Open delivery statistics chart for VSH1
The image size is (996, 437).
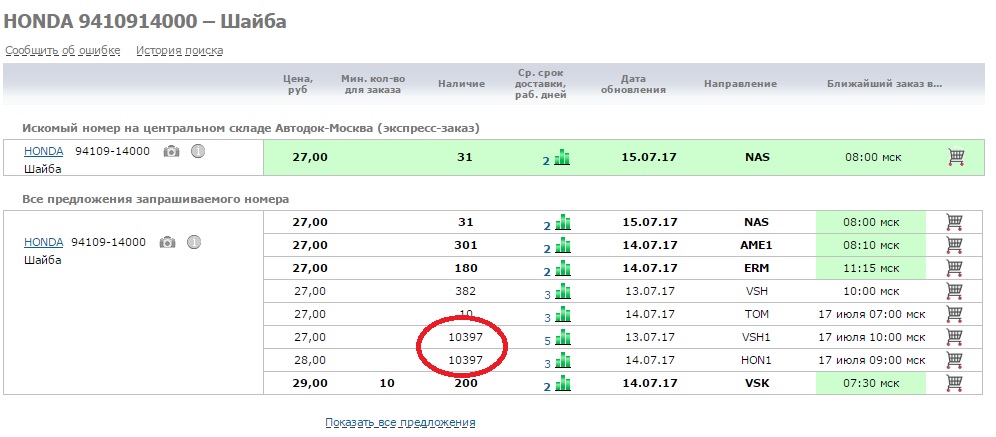[563, 337]
